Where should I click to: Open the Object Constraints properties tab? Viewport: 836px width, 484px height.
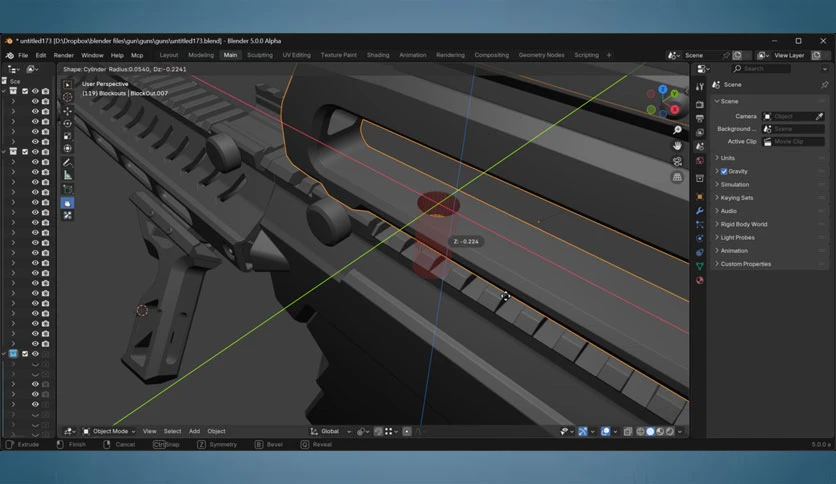point(700,252)
